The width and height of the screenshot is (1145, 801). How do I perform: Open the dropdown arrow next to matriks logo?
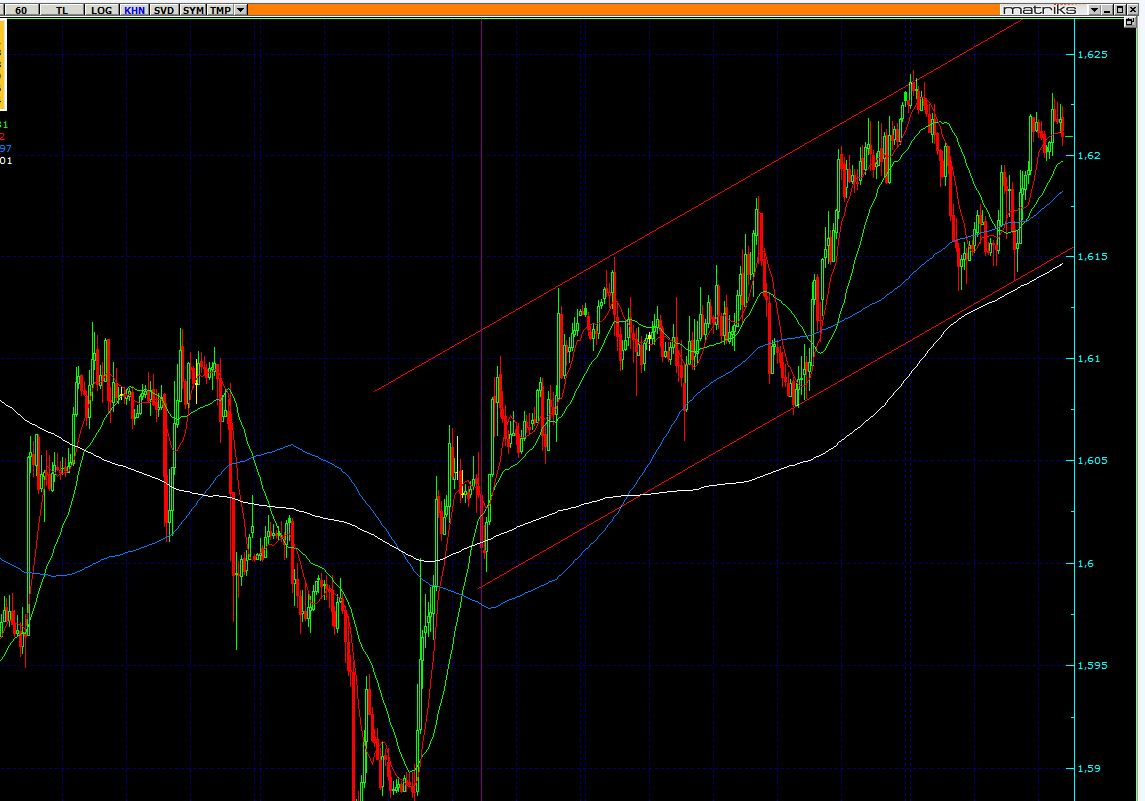pos(1094,9)
